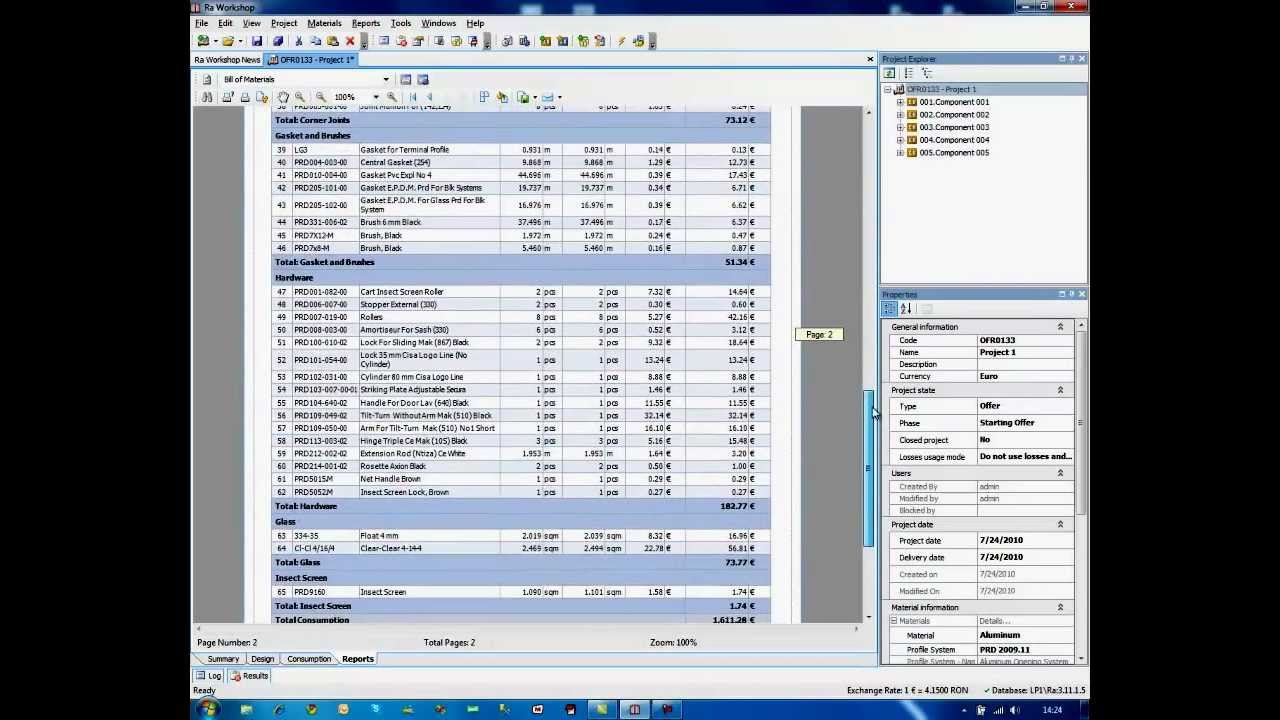The height and width of the screenshot is (720, 1280).
Task: Zoom out with magnifier minus icon
Action: pyautogui.click(x=320, y=97)
